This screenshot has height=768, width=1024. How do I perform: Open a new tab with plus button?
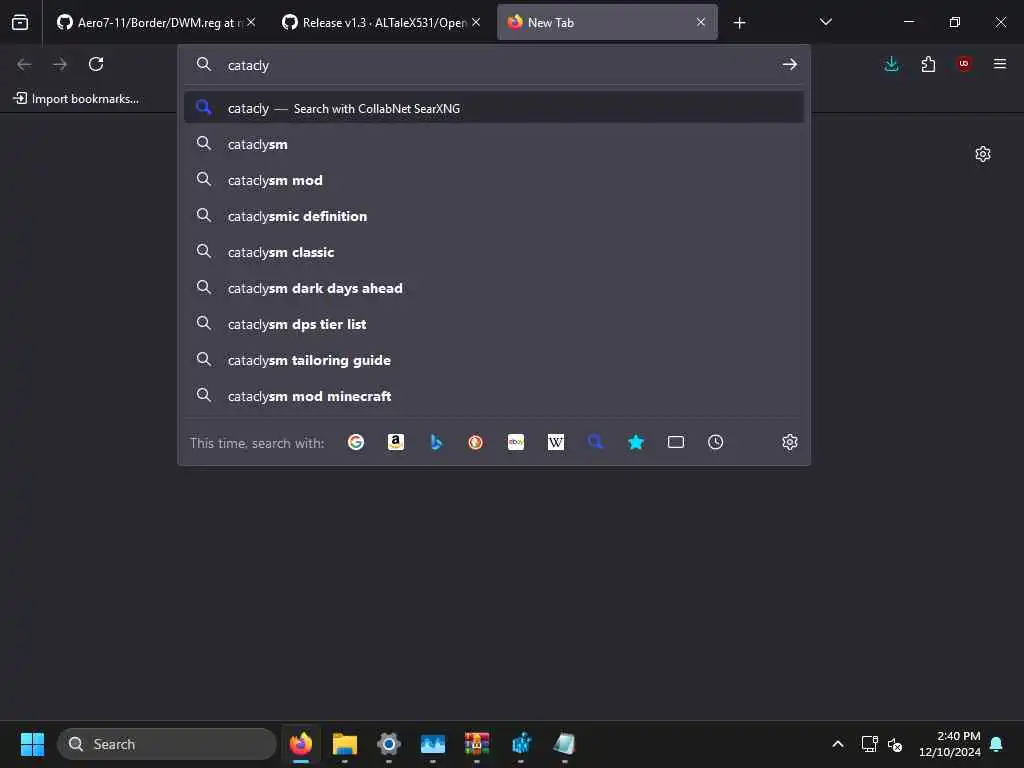click(739, 23)
